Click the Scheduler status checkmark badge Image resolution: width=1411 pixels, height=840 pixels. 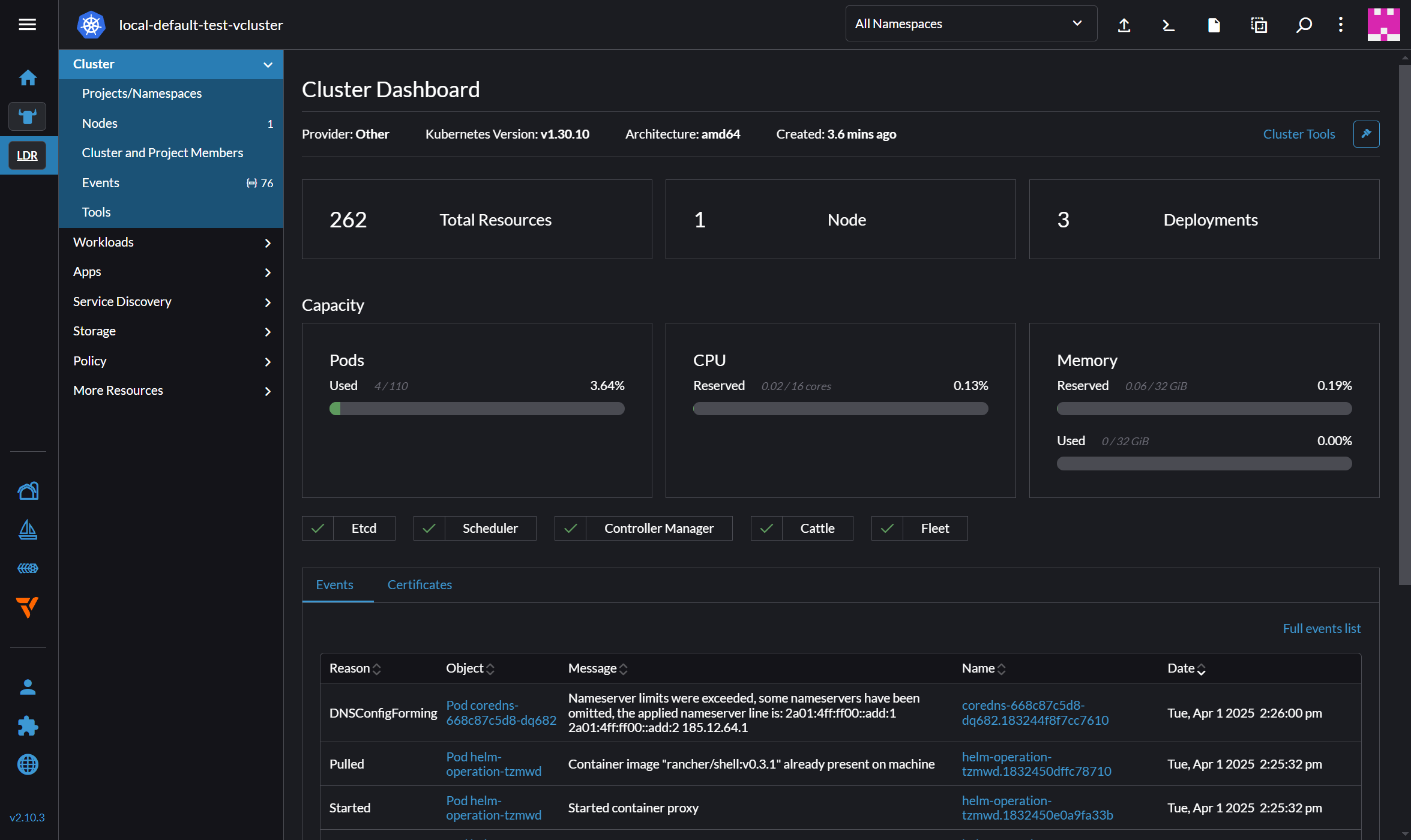(x=429, y=529)
